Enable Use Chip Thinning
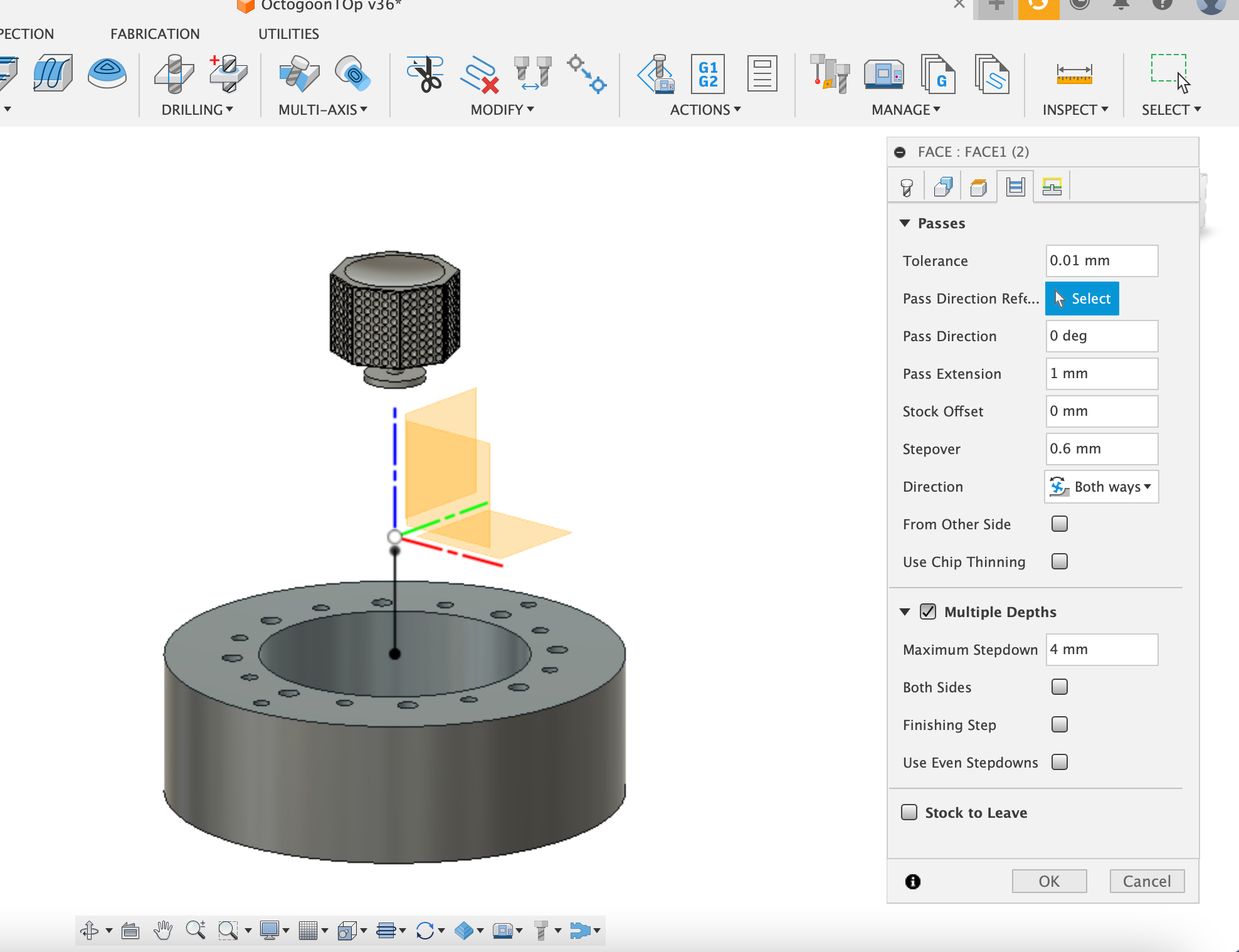 pyautogui.click(x=1059, y=561)
